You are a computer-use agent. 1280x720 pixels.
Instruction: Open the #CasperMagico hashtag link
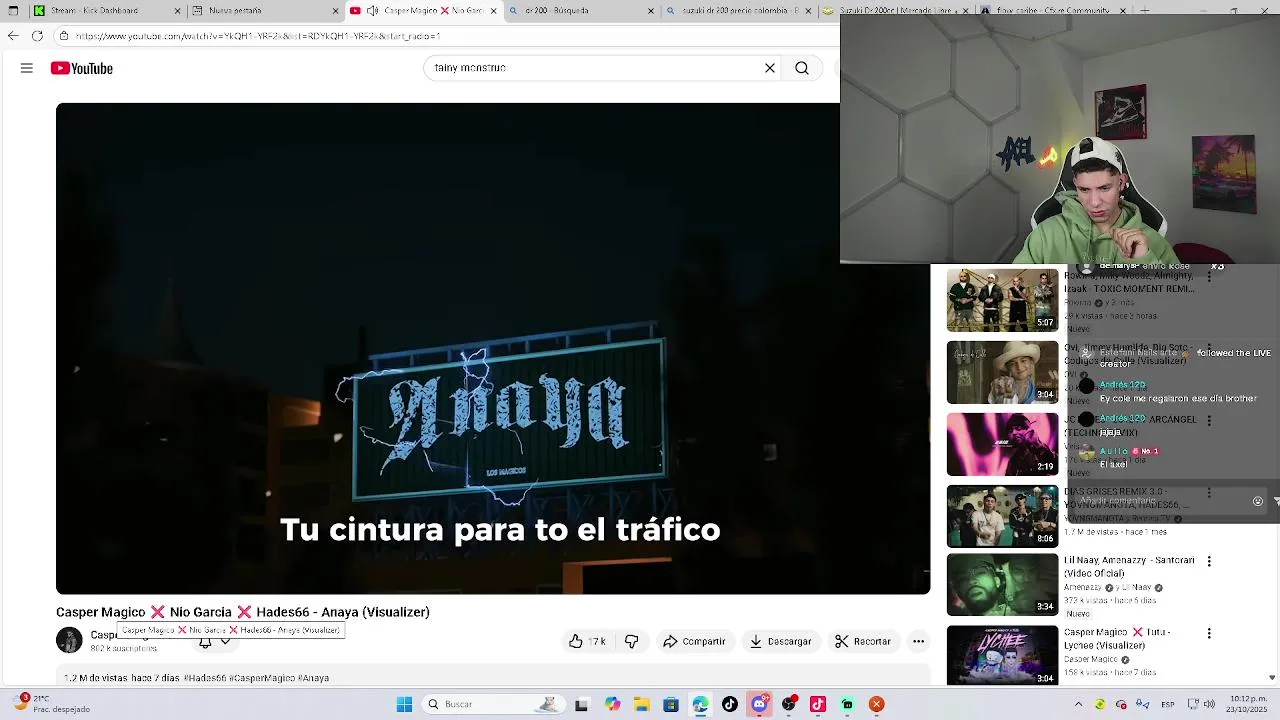262,678
